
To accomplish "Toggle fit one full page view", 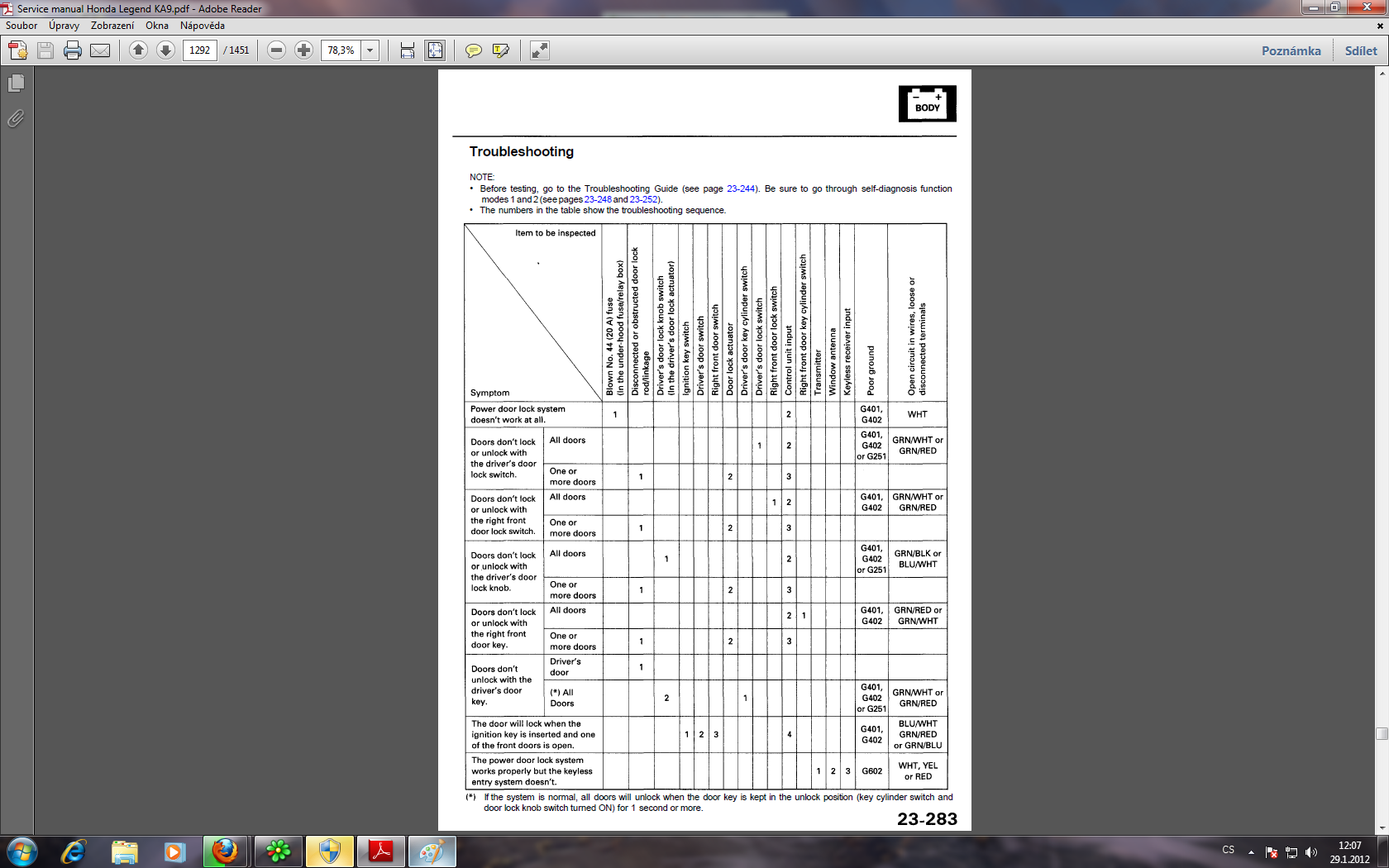I will [x=435, y=50].
